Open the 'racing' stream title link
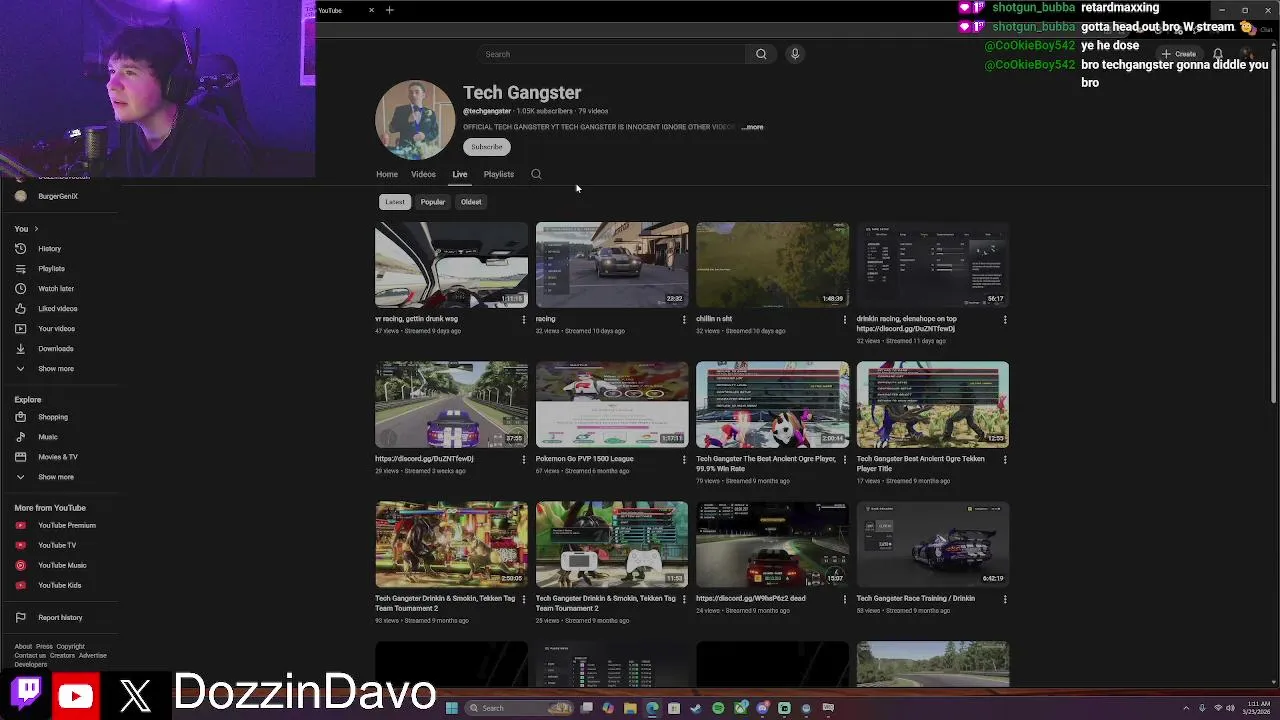 [x=545, y=319]
